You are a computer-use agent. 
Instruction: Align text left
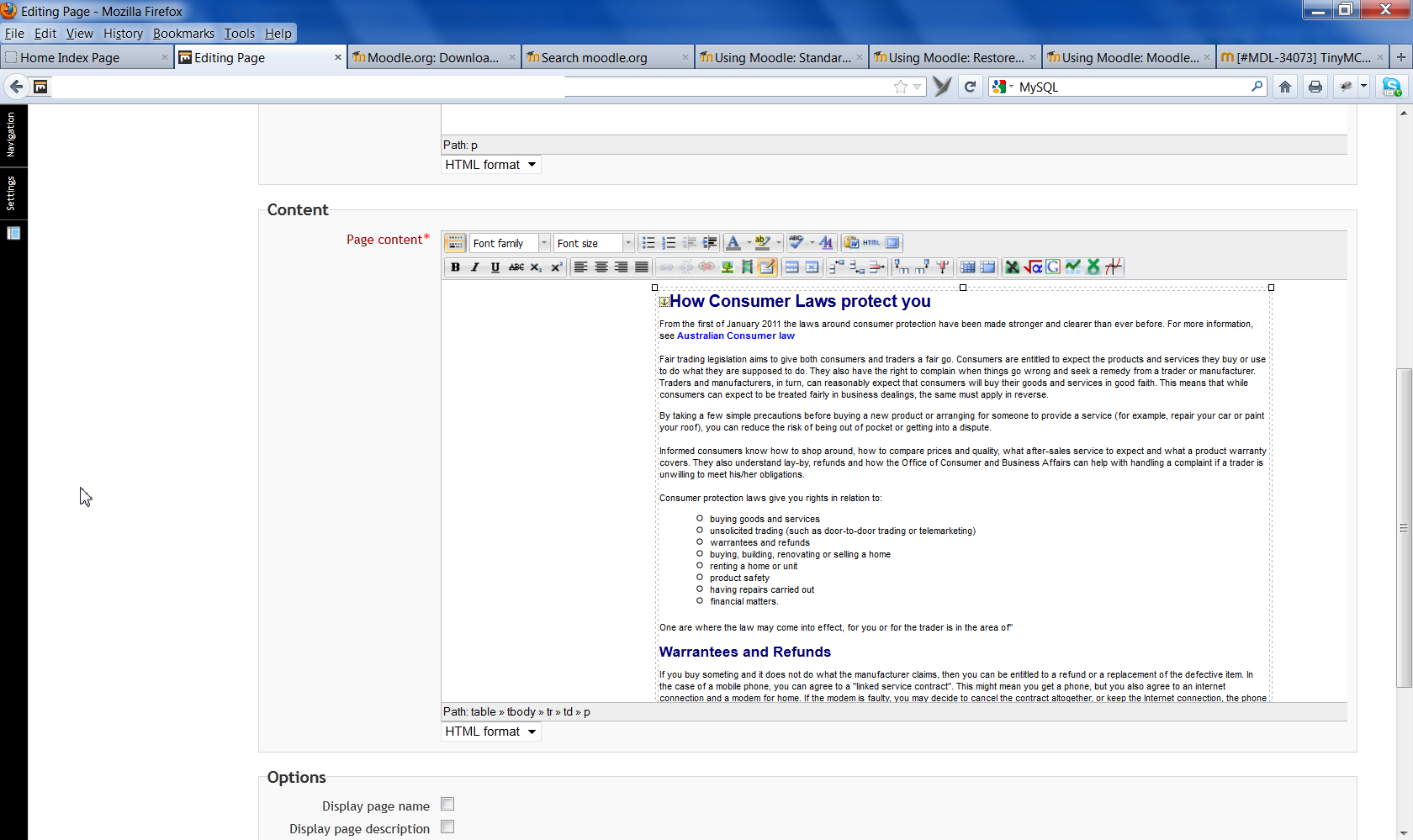point(580,267)
